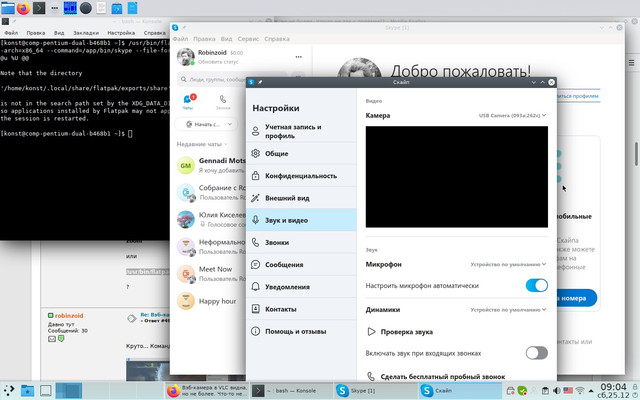
Task: Open the Meet Now chat
Action: 211,274
